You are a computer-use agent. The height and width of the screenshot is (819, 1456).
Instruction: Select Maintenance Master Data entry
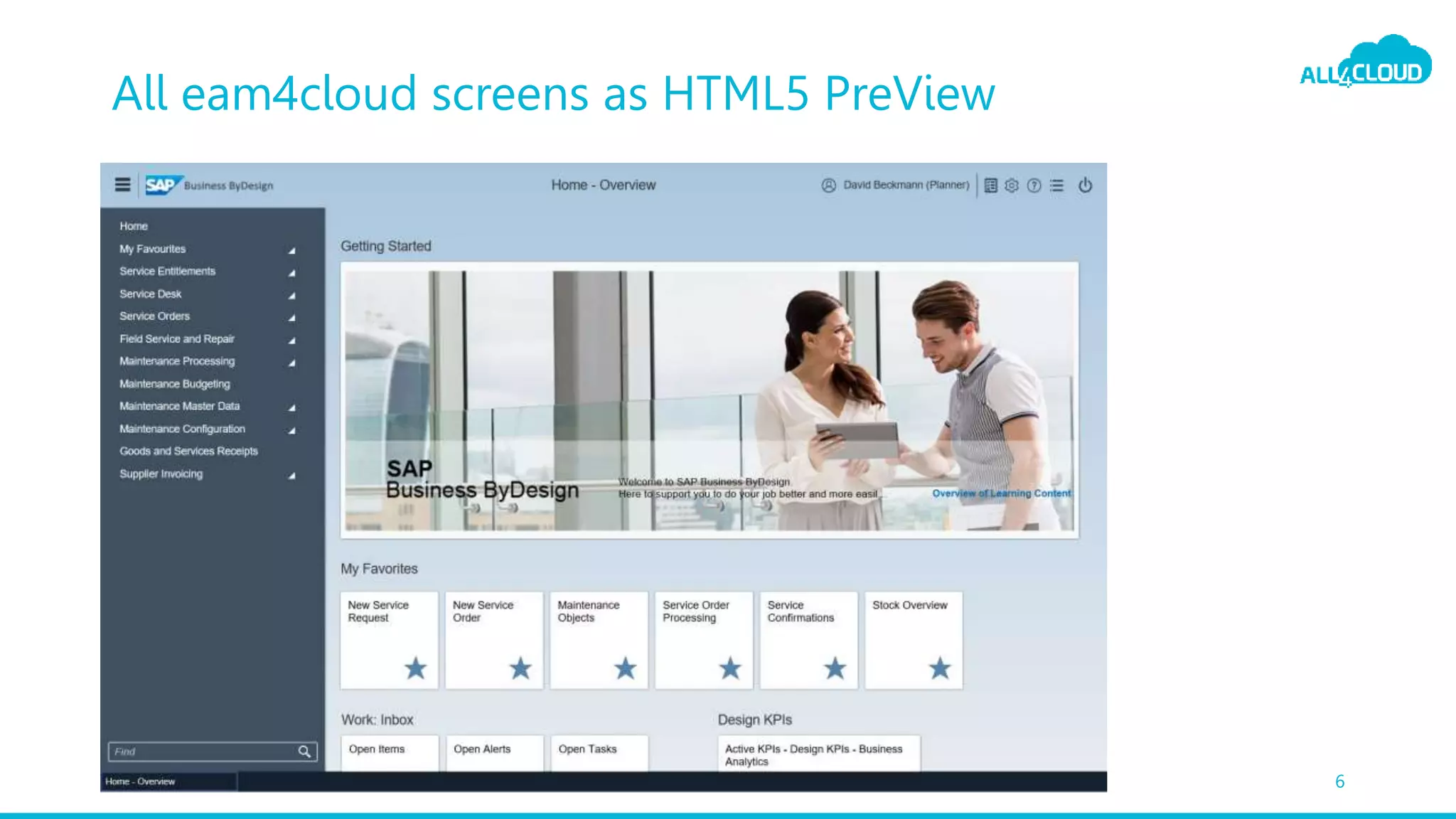[179, 406]
